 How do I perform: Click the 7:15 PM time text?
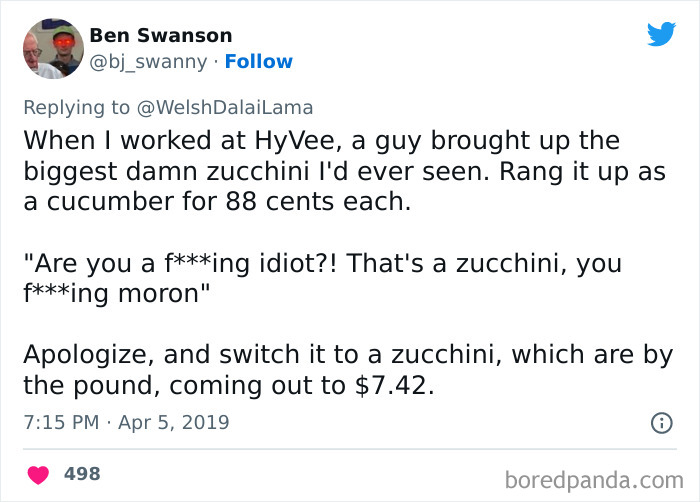[61, 423]
